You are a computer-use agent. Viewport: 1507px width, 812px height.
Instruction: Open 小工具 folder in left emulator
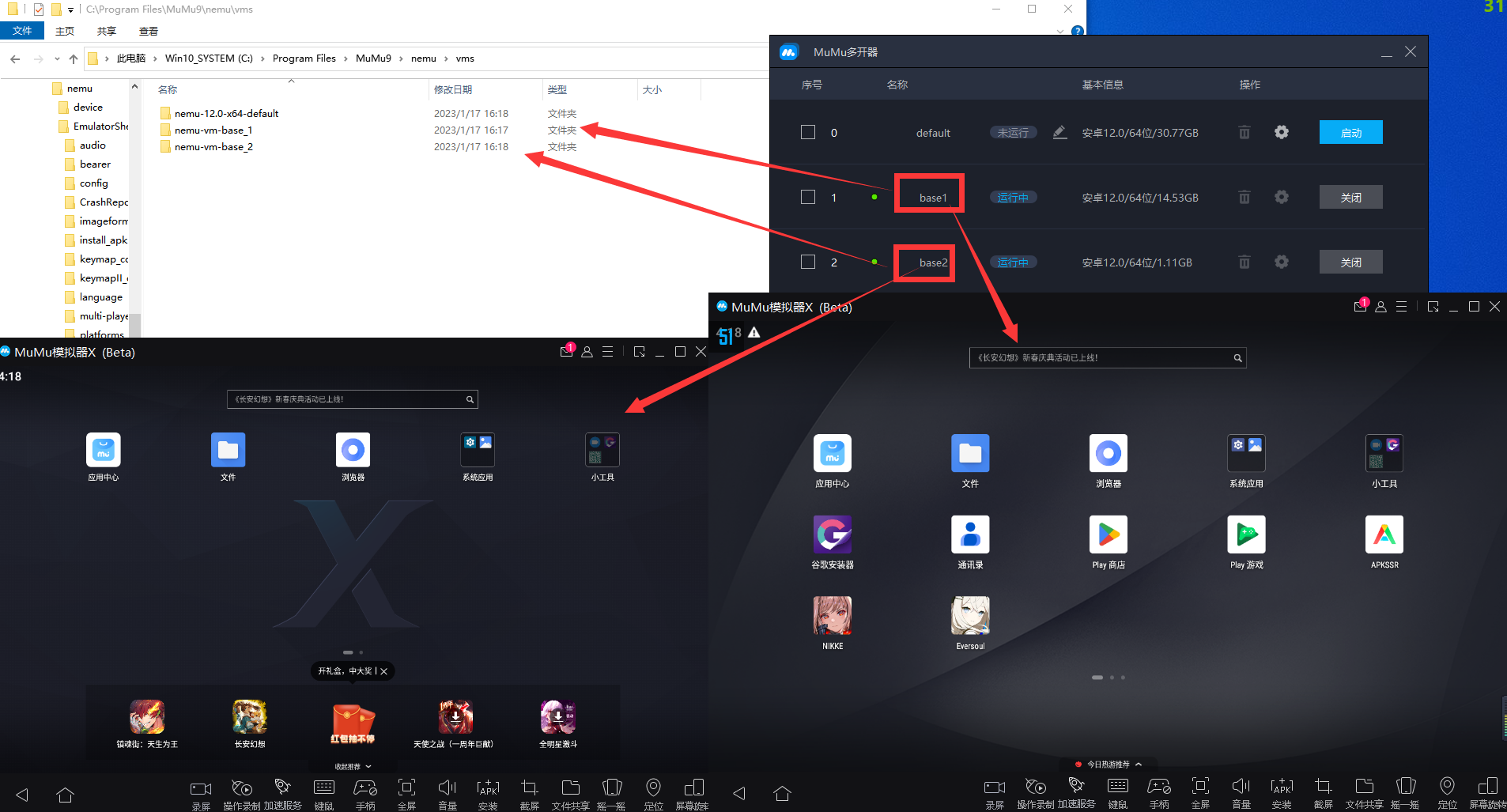click(602, 450)
